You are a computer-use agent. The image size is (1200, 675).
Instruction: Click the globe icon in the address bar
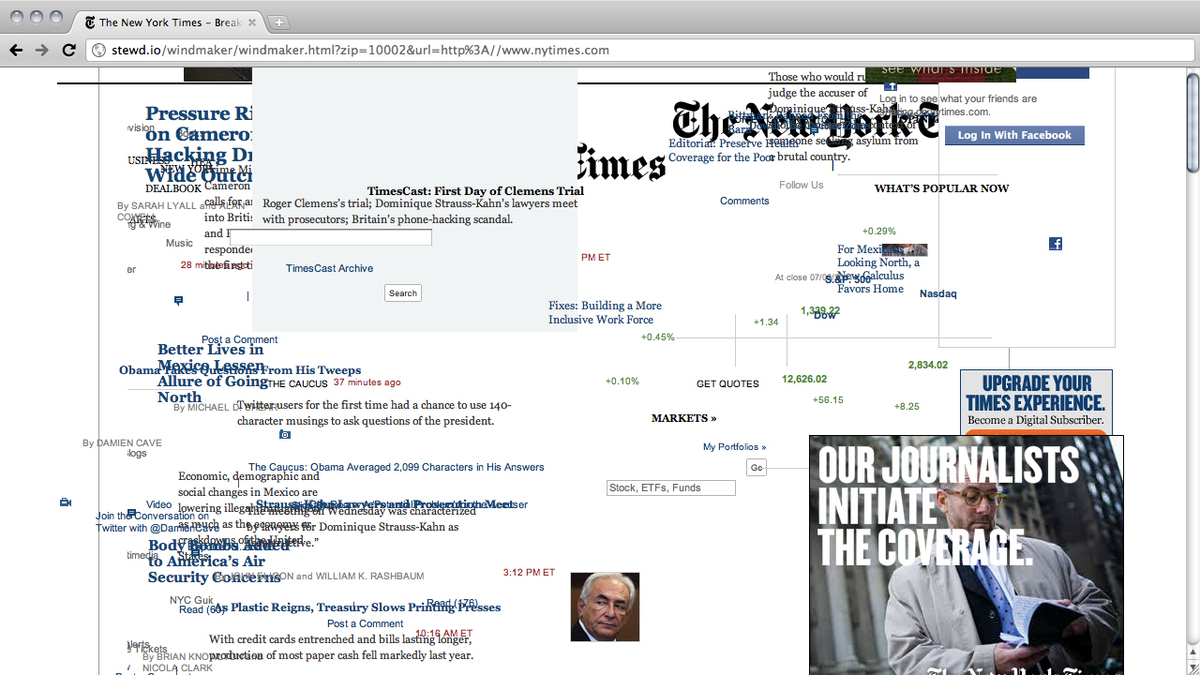99,50
